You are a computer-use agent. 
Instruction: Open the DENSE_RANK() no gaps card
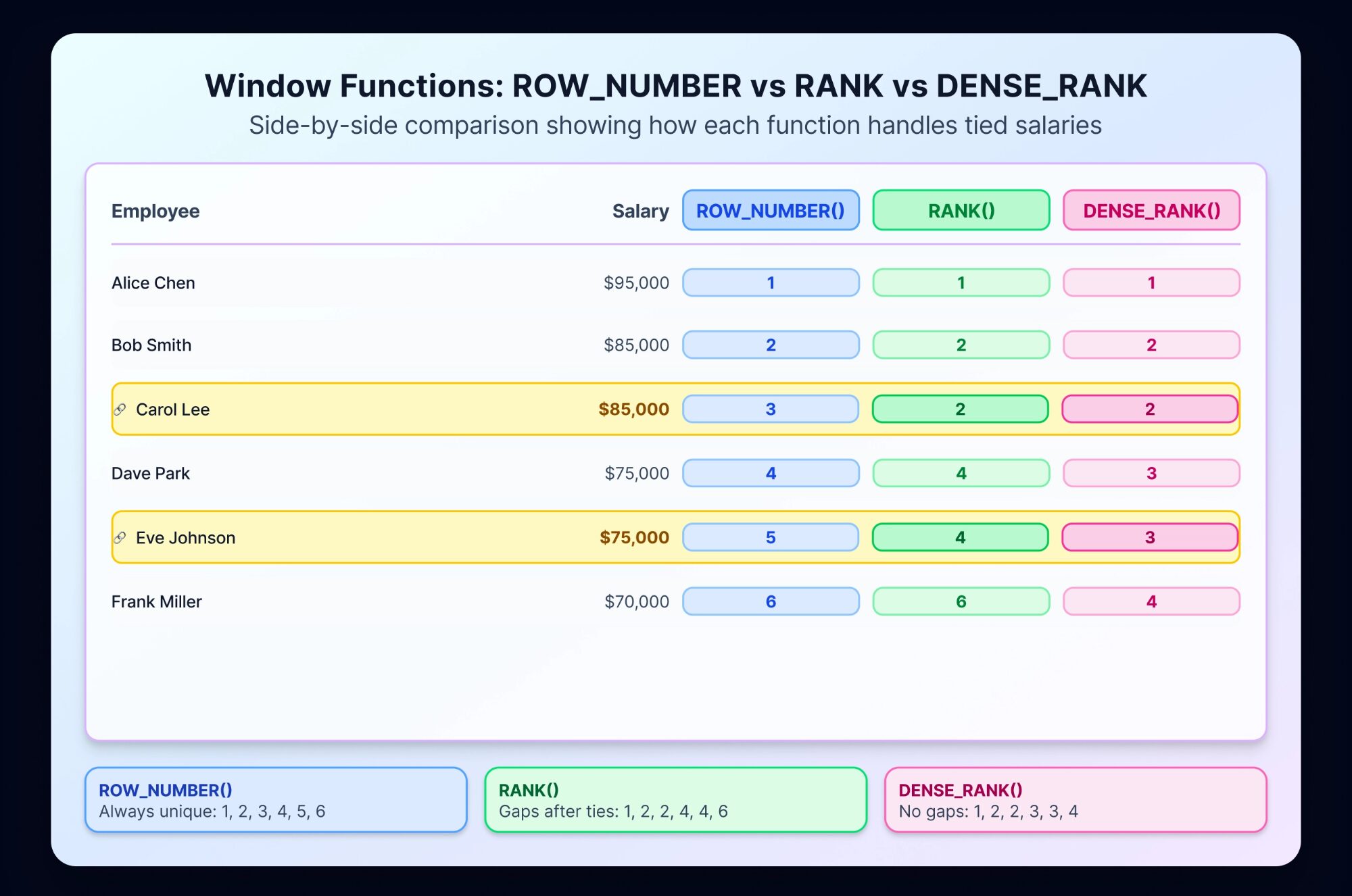tap(1075, 800)
